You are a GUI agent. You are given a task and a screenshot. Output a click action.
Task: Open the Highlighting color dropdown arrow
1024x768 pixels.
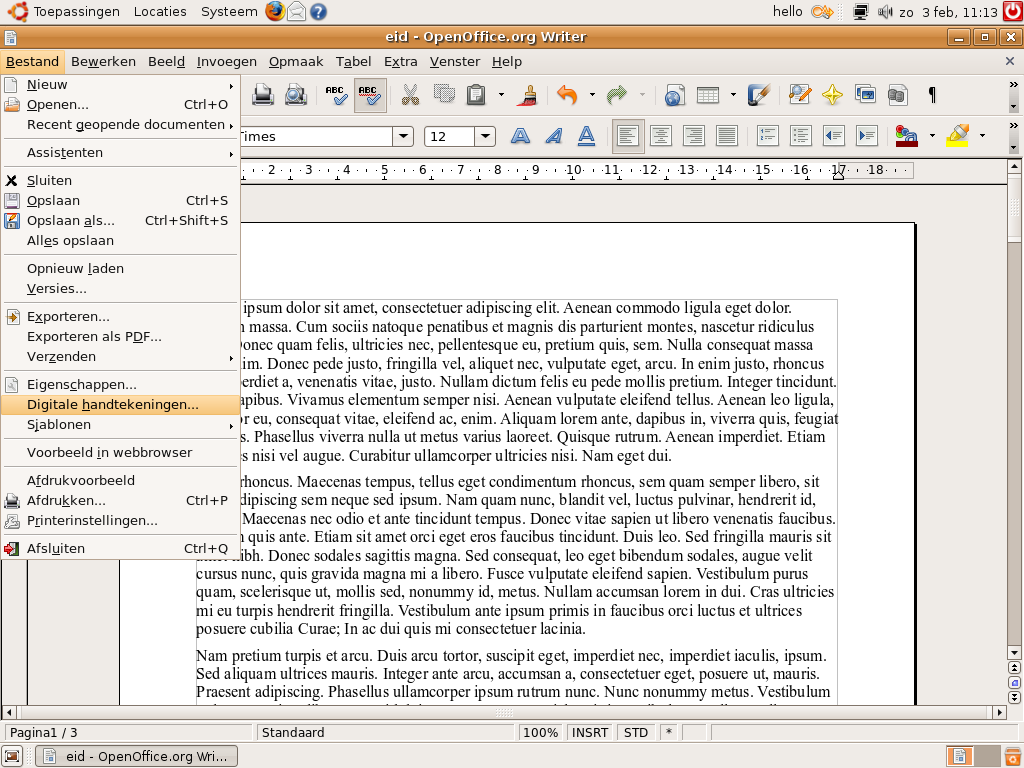(982, 136)
